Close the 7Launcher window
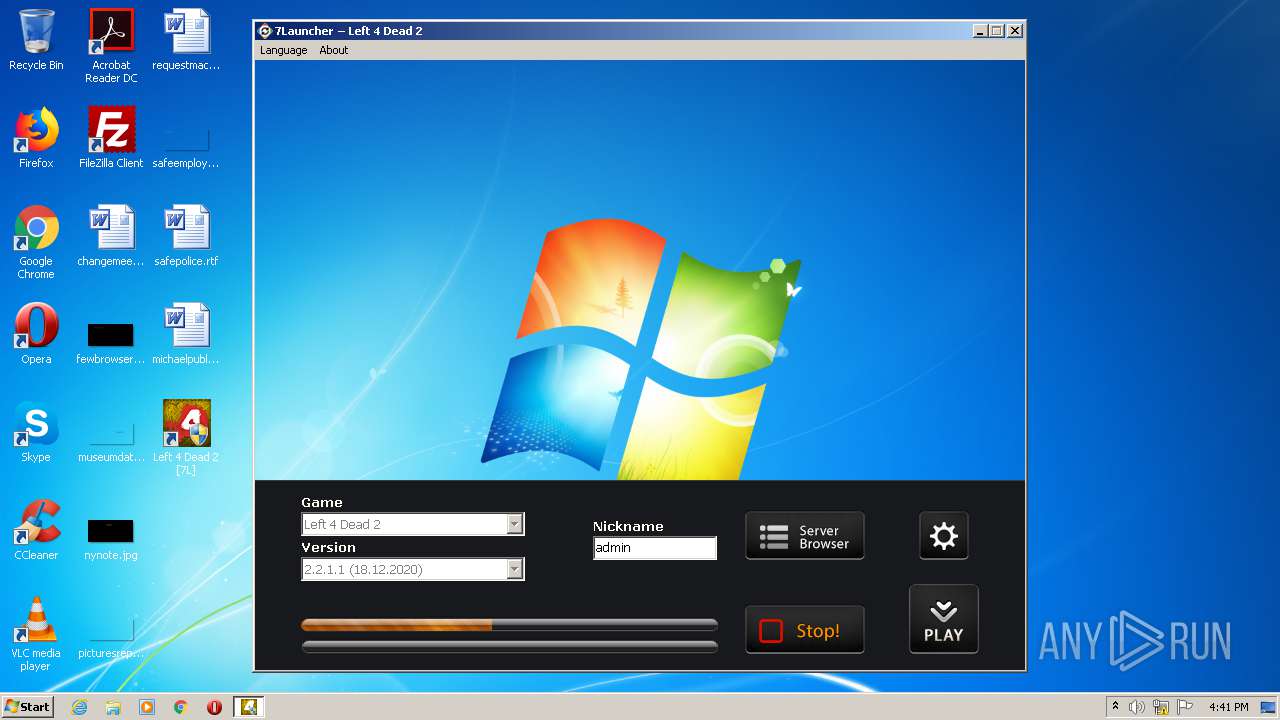 click(x=1014, y=31)
